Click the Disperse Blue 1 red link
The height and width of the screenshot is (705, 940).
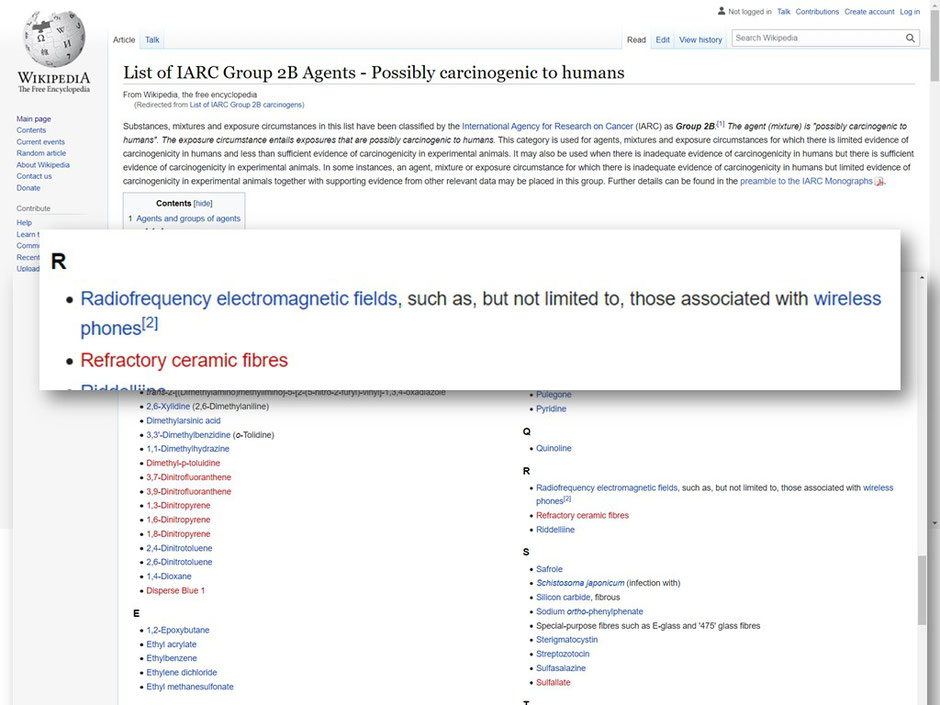(176, 591)
